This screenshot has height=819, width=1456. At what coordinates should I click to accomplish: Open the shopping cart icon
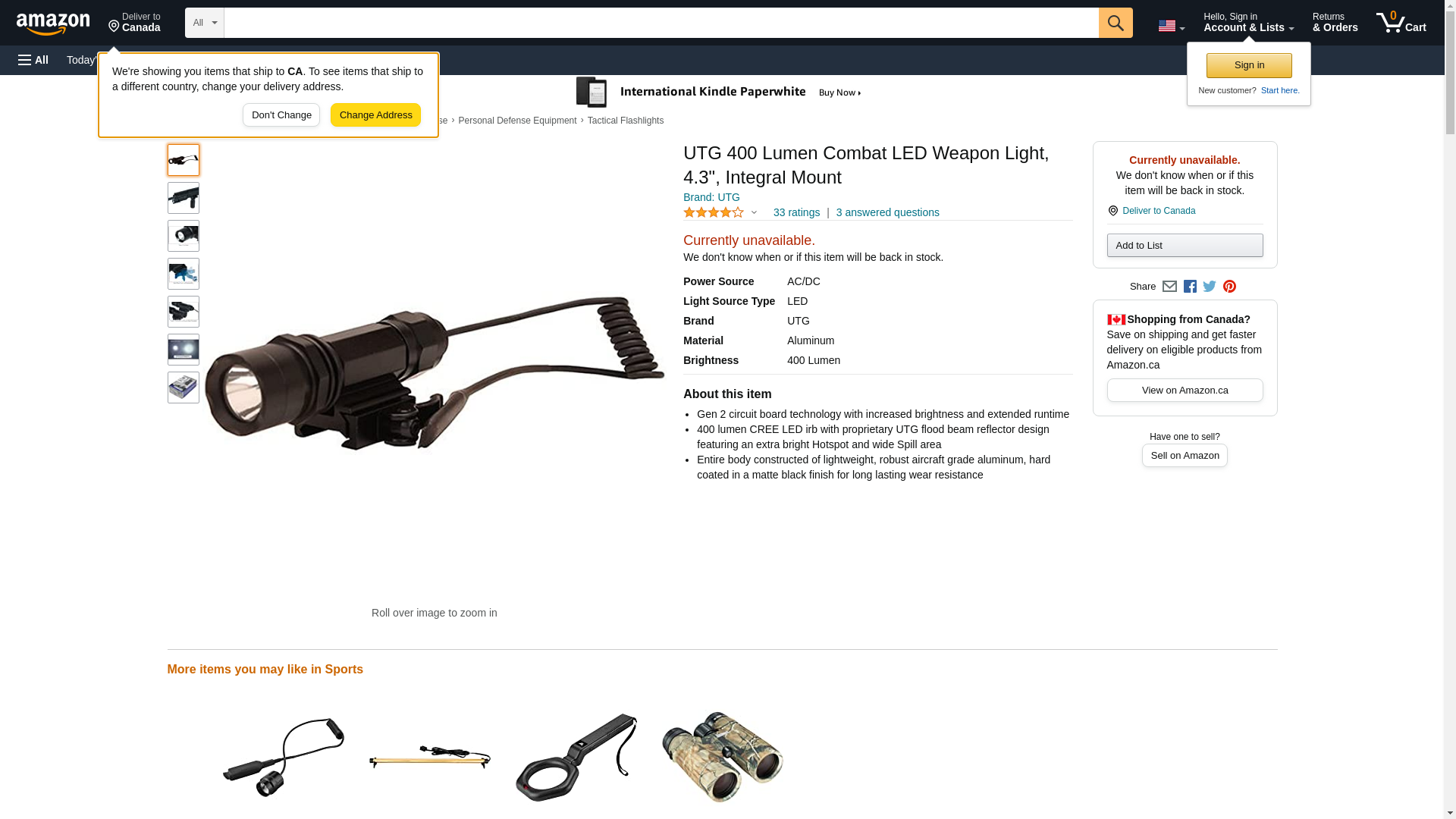coord(1401,23)
